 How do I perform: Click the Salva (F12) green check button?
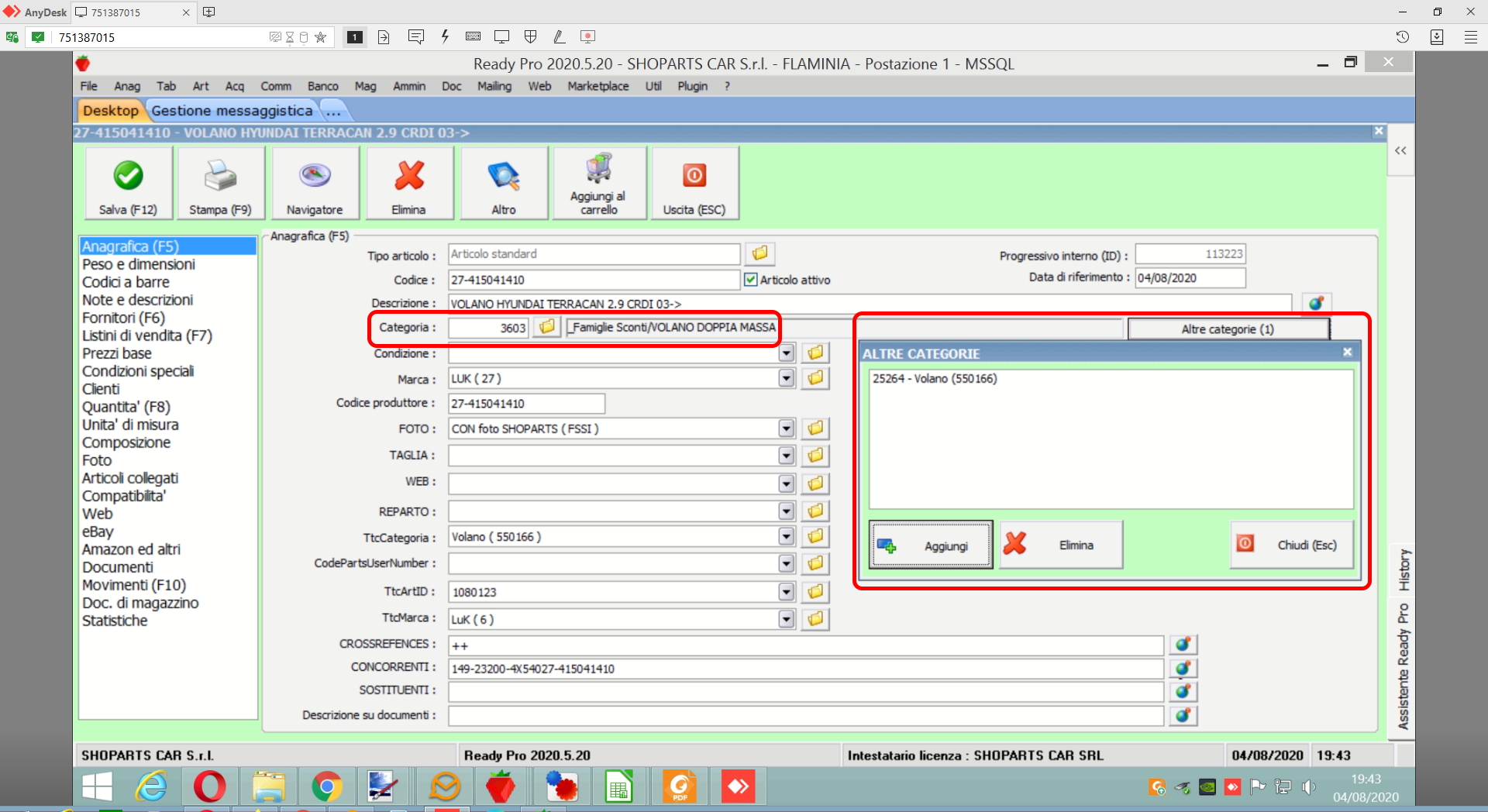128,184
